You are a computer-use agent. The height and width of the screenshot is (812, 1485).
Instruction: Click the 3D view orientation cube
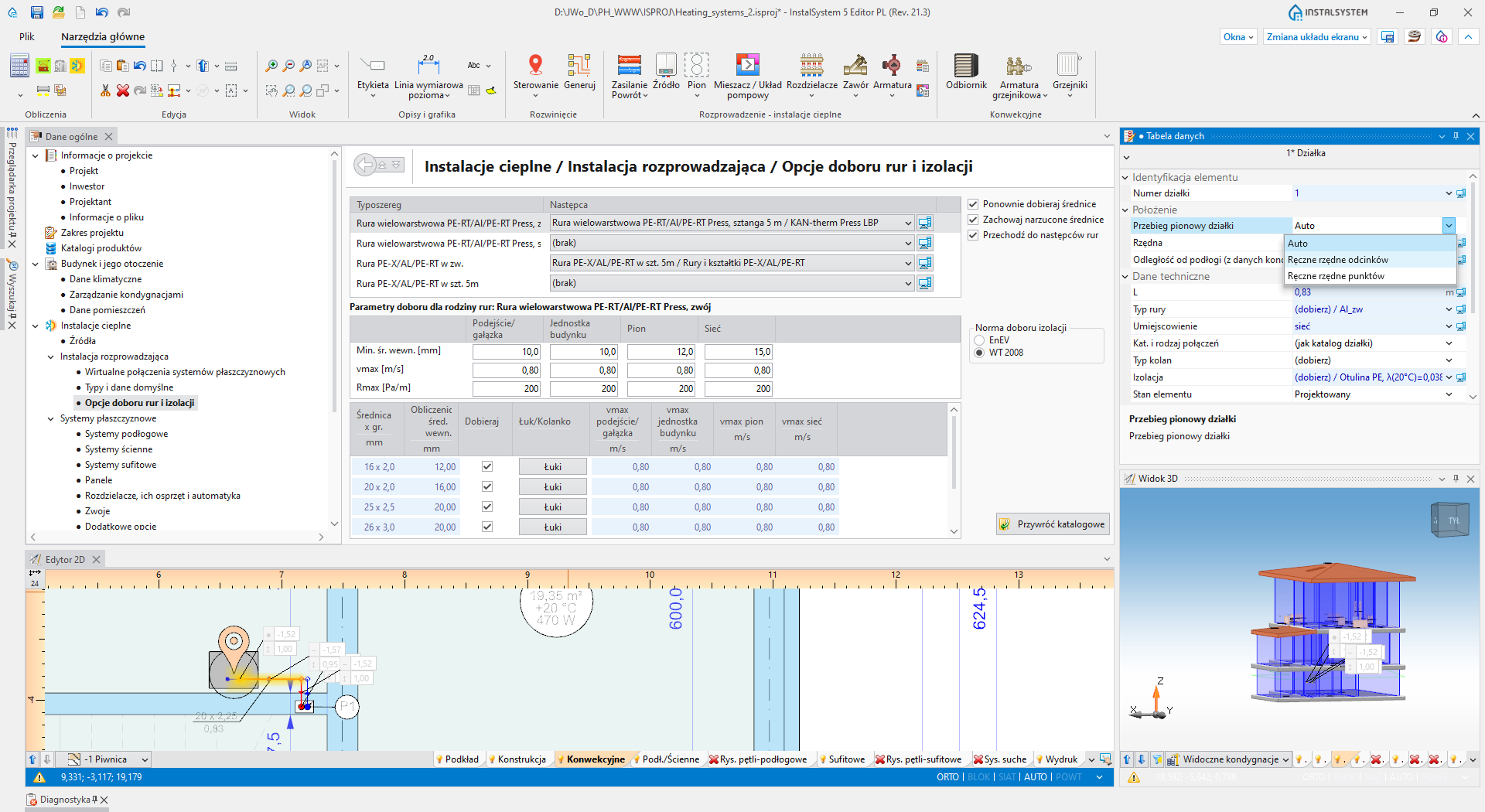pyautogui.click(x=1449, y=520)
